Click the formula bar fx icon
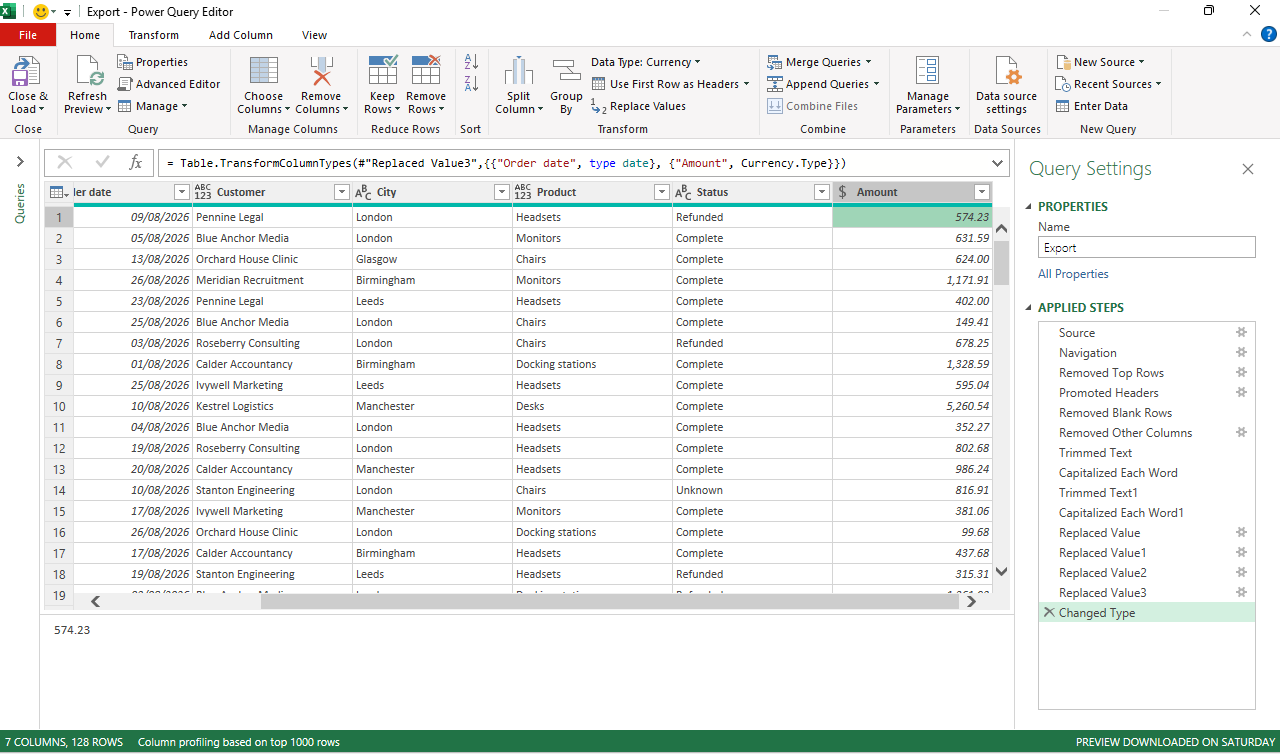This screenshot has width=1280, height=754. (x=136, y=163)
